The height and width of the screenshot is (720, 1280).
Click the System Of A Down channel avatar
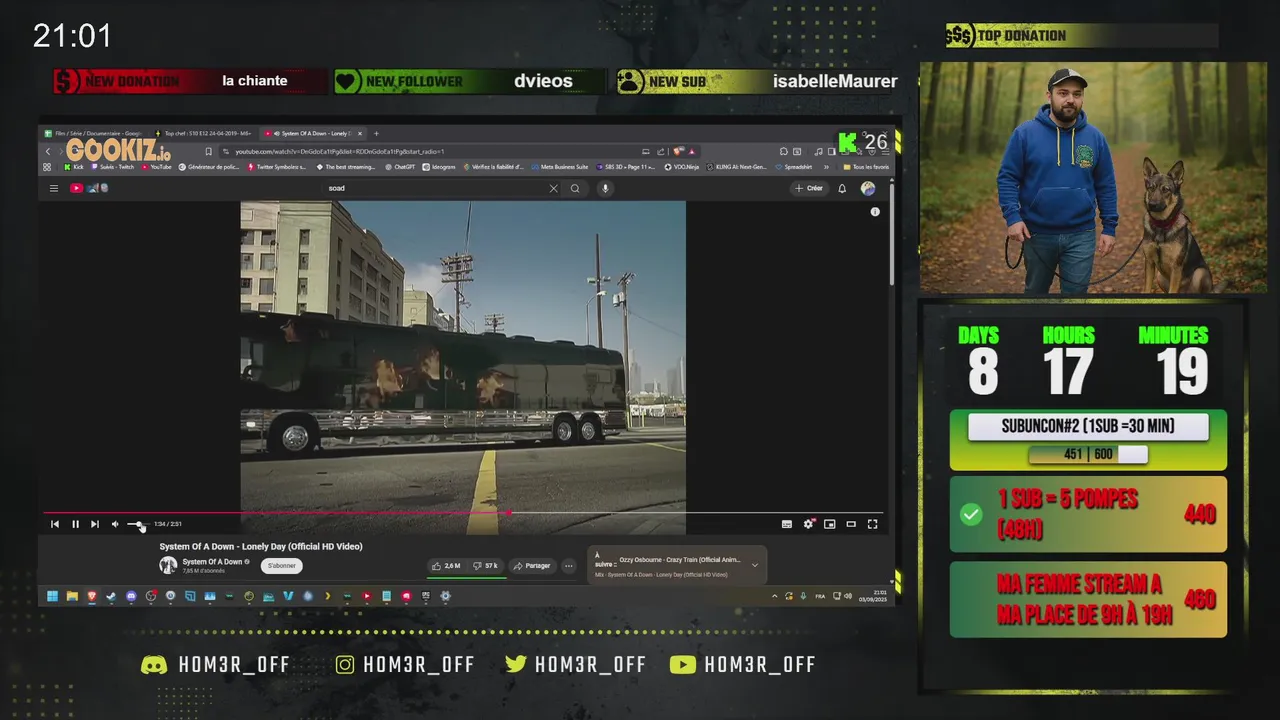[x=168, y=565]
